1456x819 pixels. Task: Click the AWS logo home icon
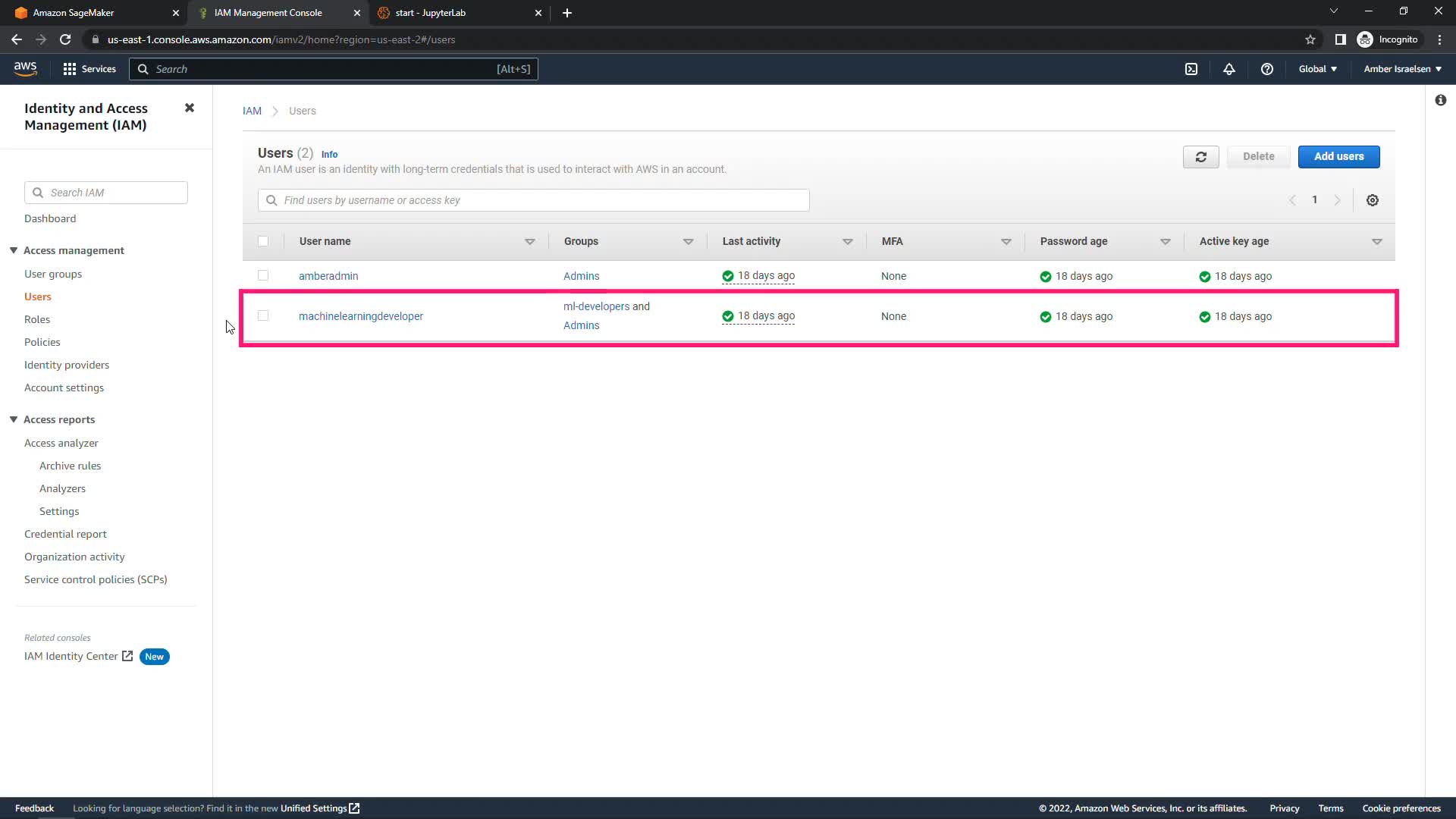click(25, 68)
